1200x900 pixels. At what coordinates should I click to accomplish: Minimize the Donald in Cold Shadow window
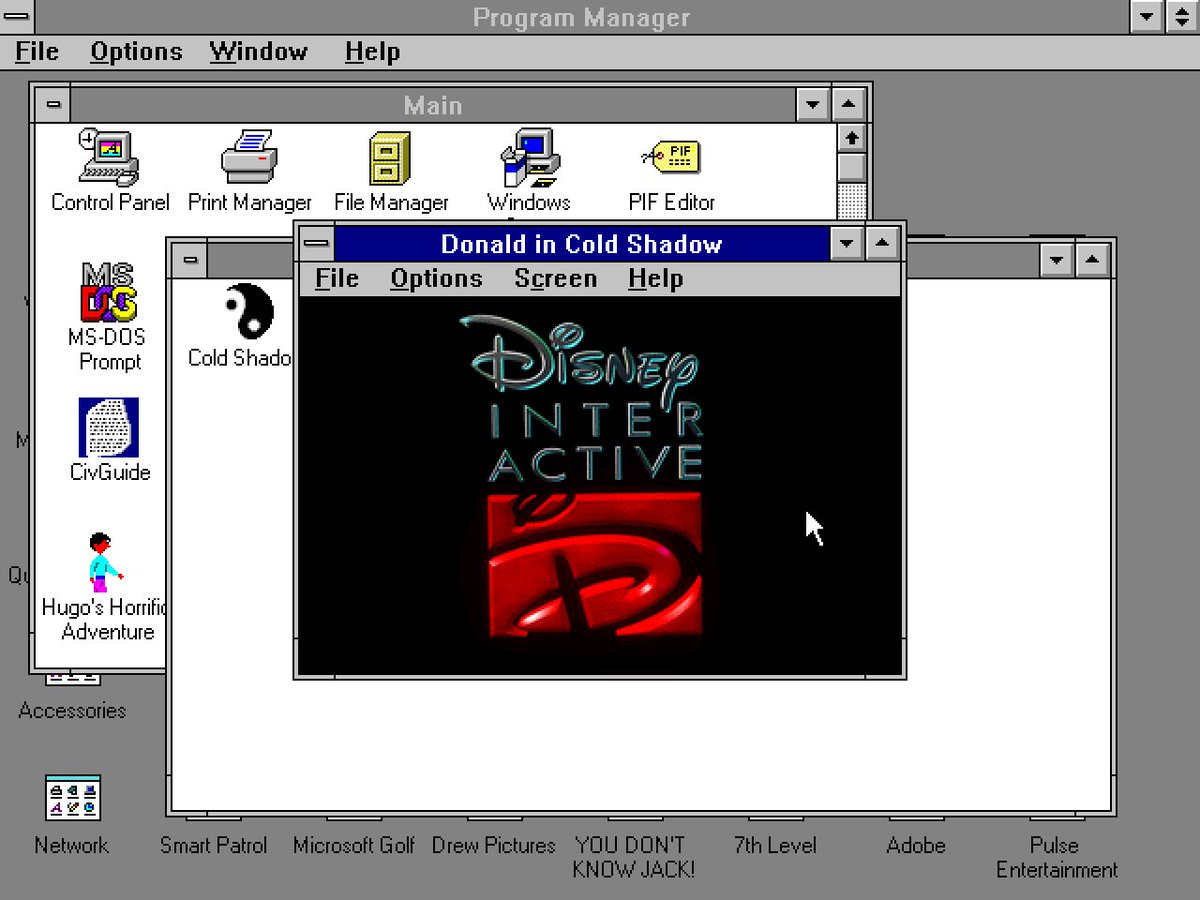[x=847, y=243]
